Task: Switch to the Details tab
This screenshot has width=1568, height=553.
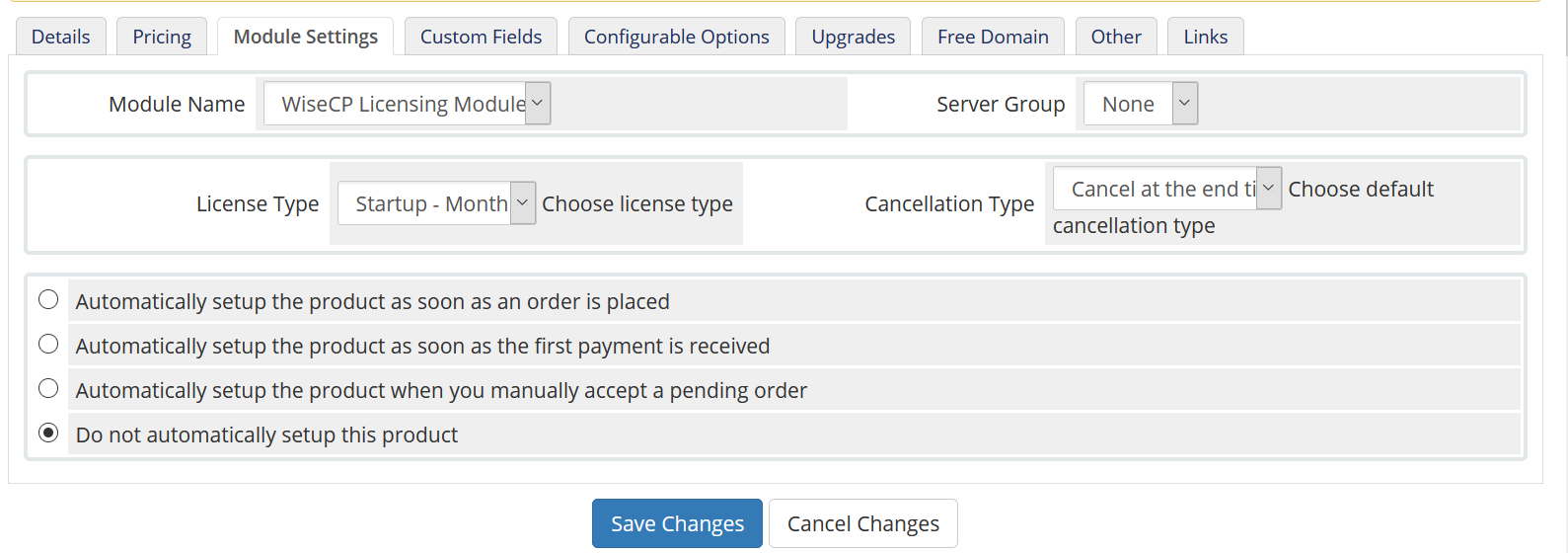Action: click(60, 37)
